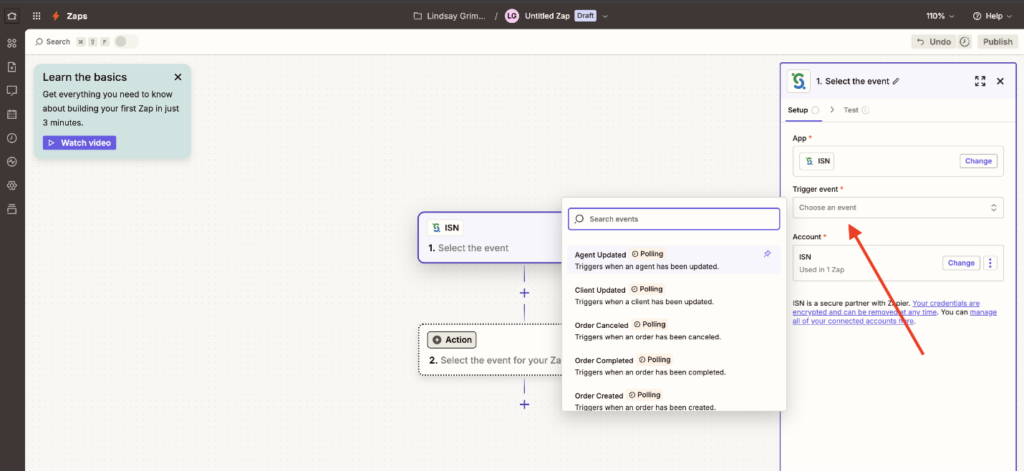
Task: Open the stacked layers sidebar icon
Action: pyautogui.click(x=12, y=209)
